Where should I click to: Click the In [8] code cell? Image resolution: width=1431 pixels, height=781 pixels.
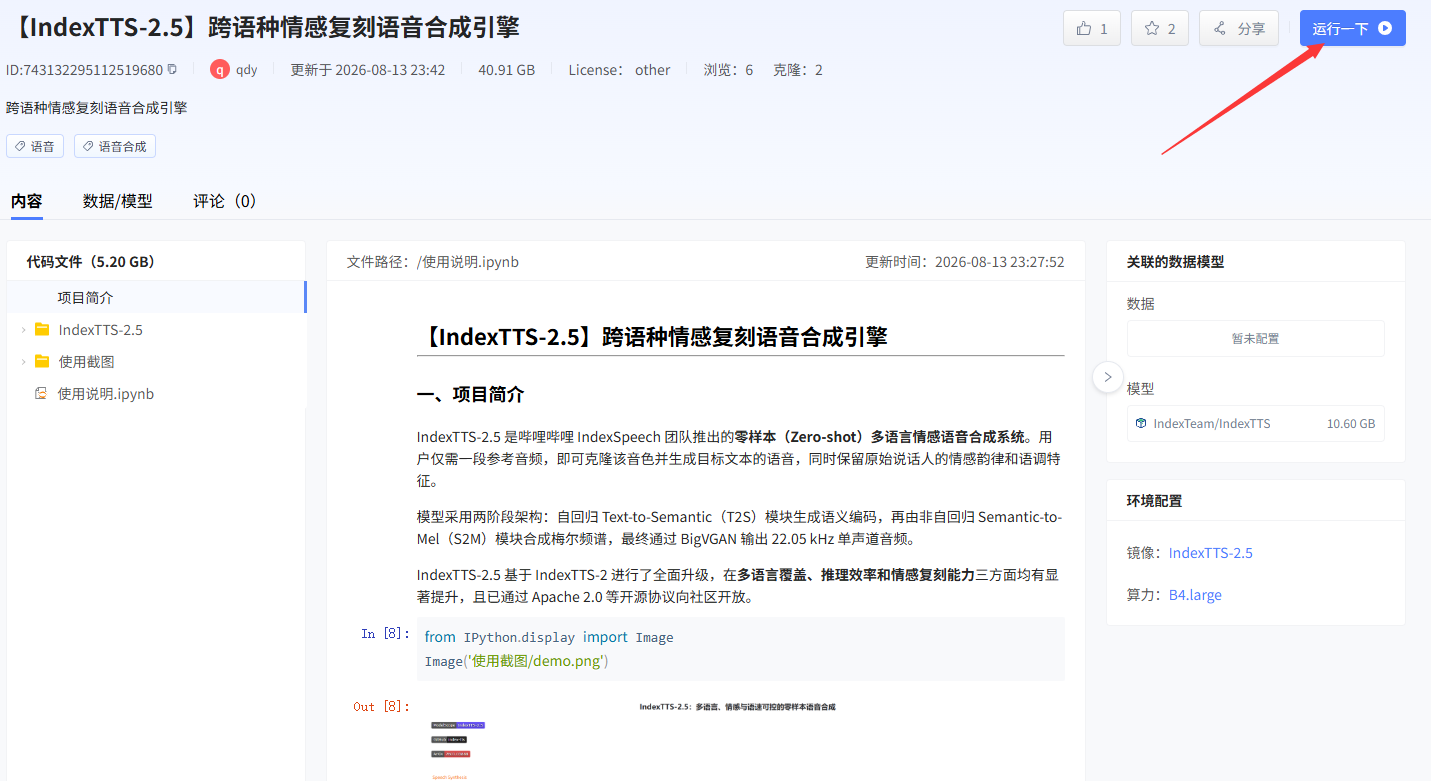coord(741,649)
